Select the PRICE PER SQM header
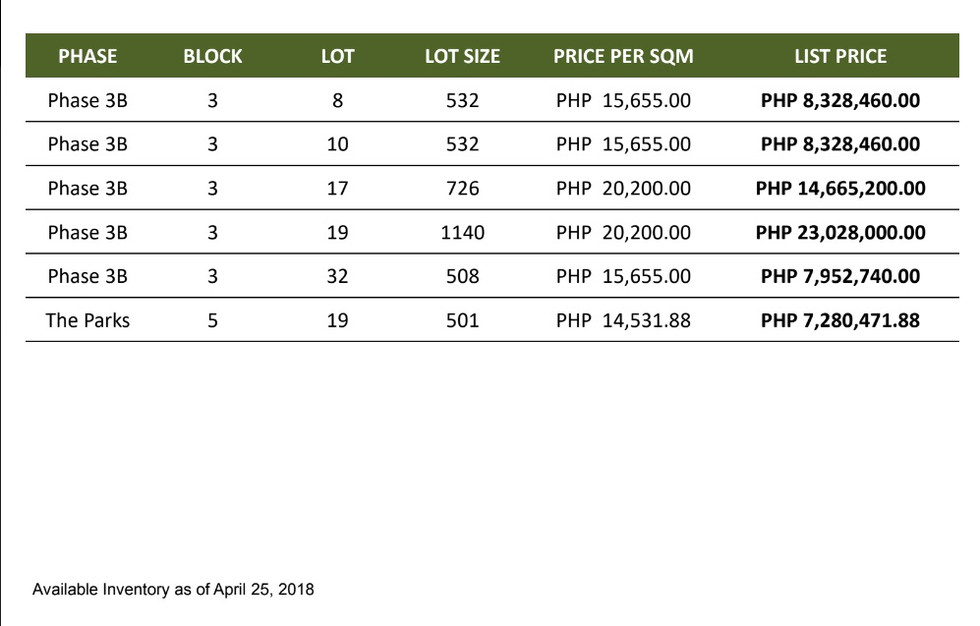This screenshot has height=626, width=980. pyautogui.click(x=623, y=56)
